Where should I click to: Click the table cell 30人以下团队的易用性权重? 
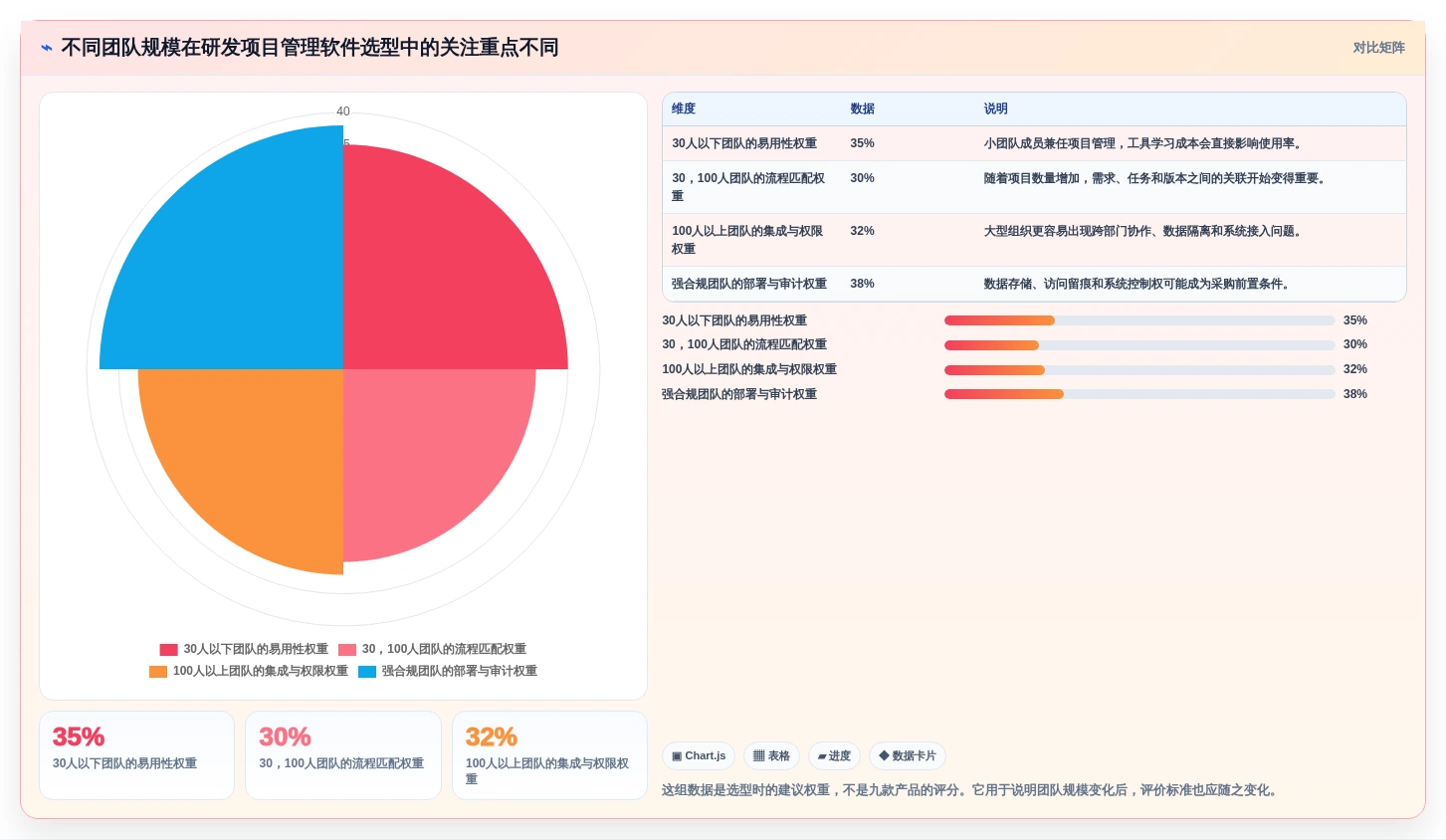[x=744, y=144]
